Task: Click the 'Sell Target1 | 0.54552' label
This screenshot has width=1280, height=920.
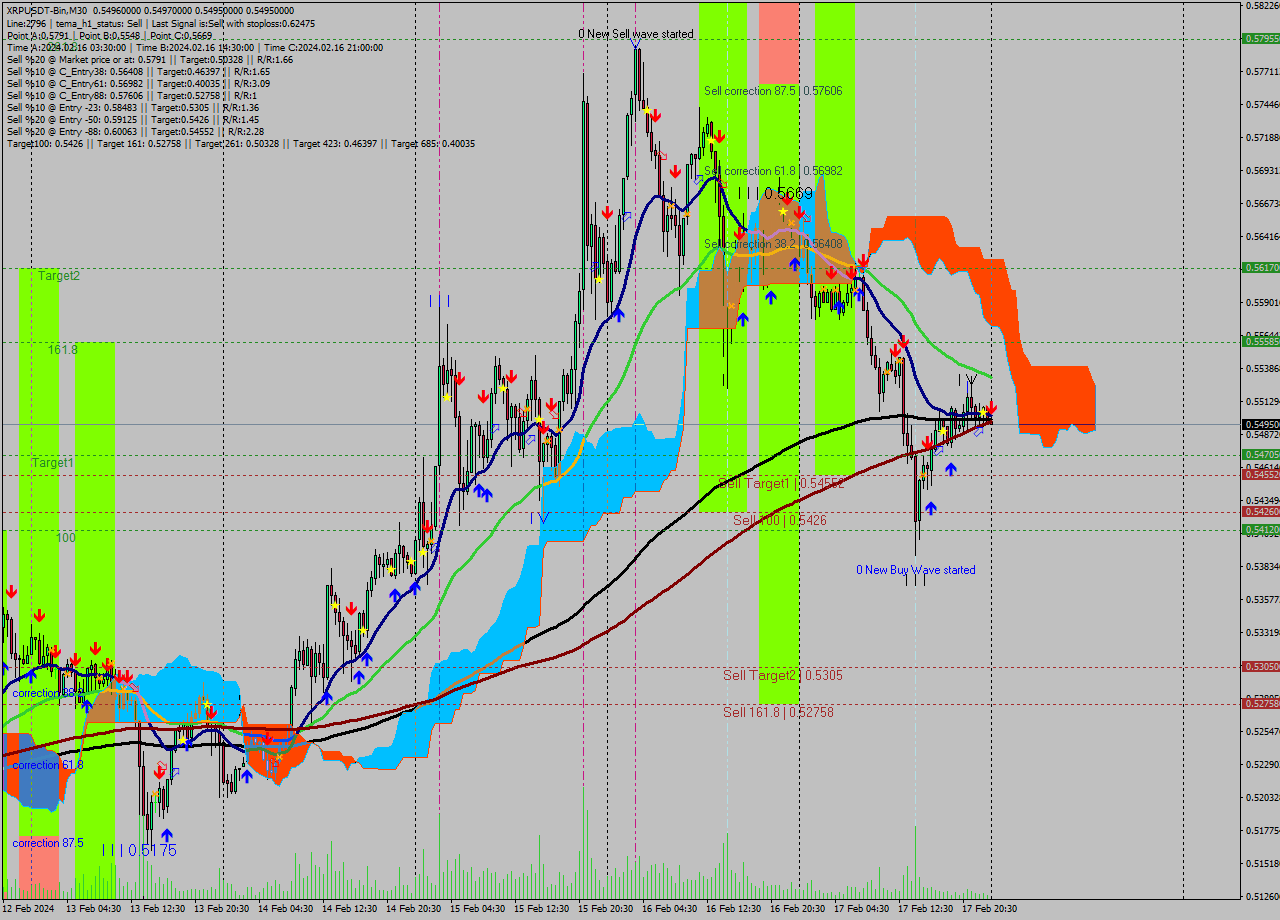Action: [782, 483]
